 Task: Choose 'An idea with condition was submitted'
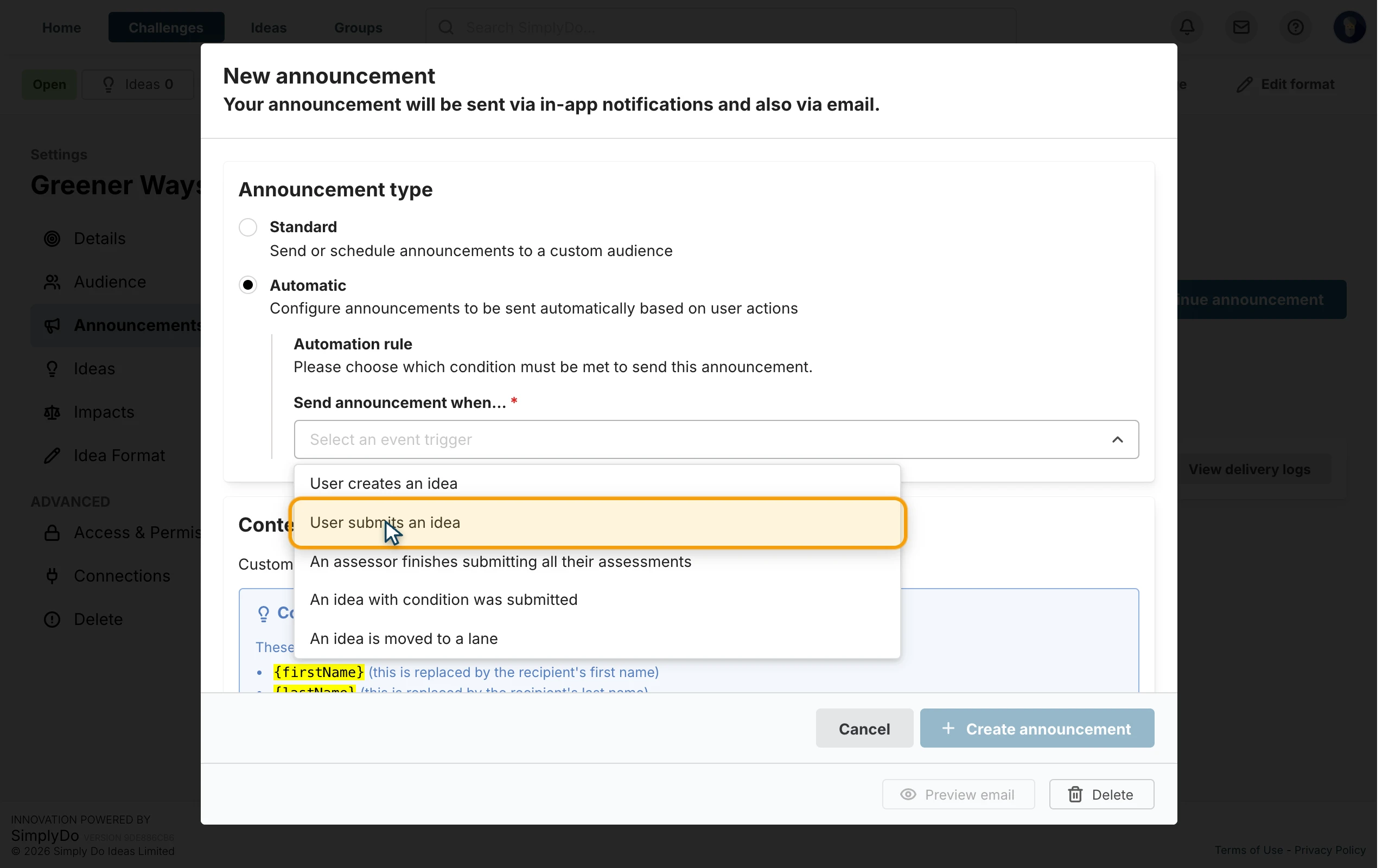tap(597, 600)
